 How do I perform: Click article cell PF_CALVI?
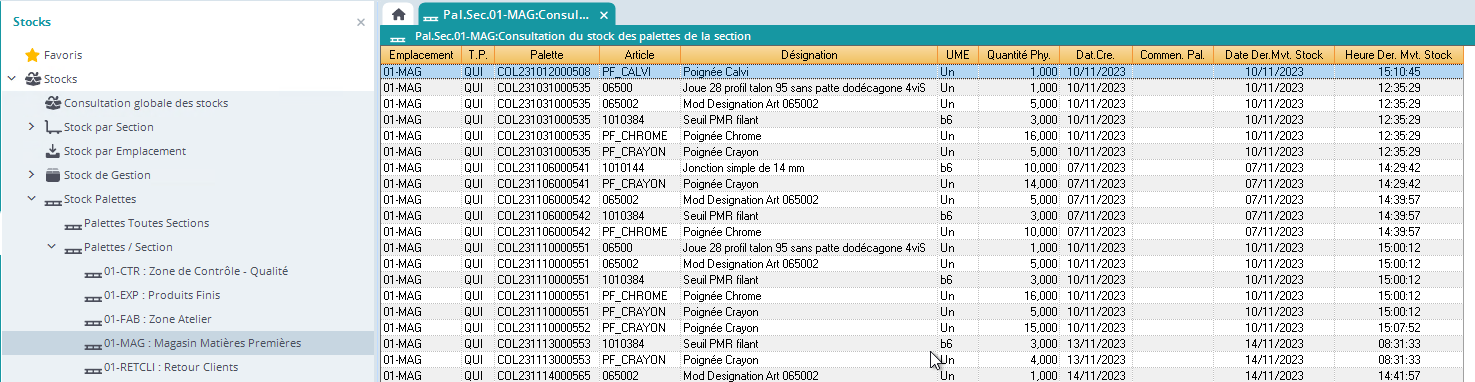[x=640, y=72]
